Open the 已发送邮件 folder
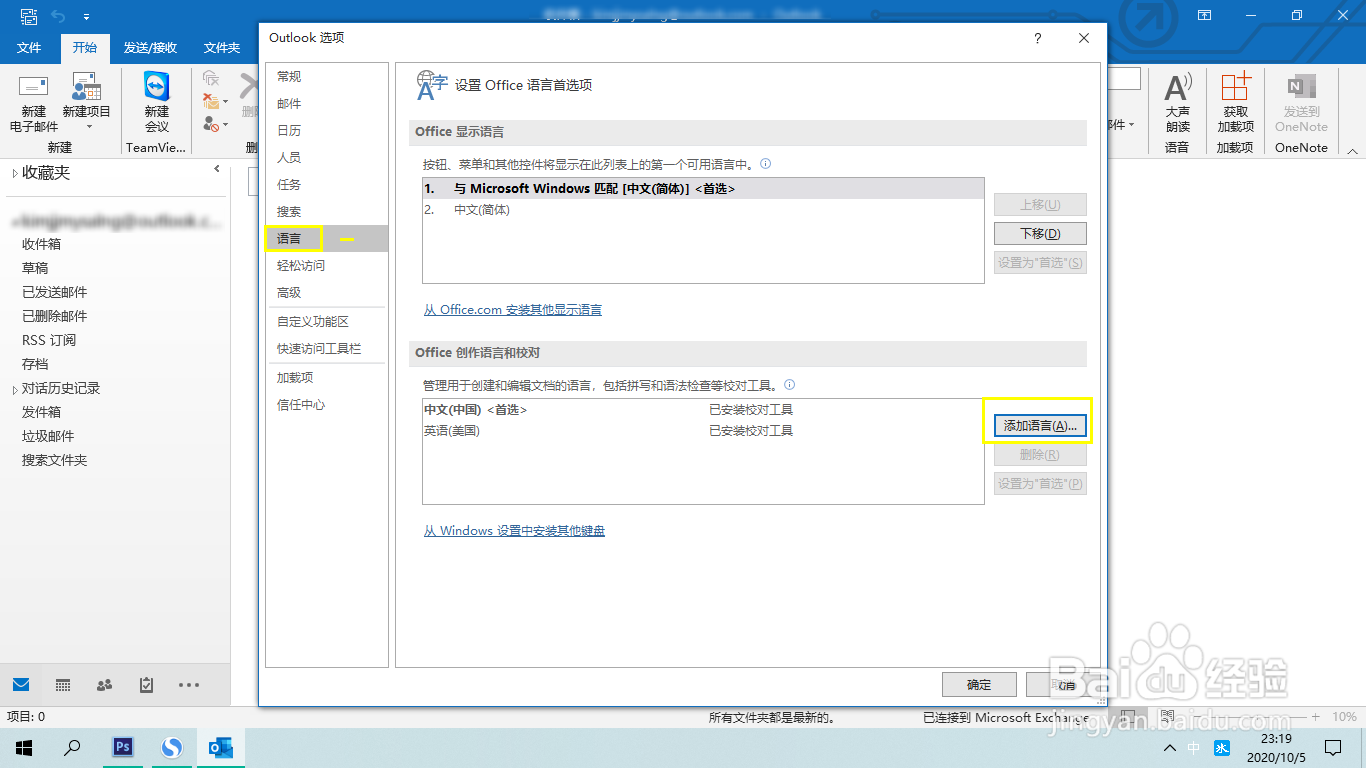 55,292
